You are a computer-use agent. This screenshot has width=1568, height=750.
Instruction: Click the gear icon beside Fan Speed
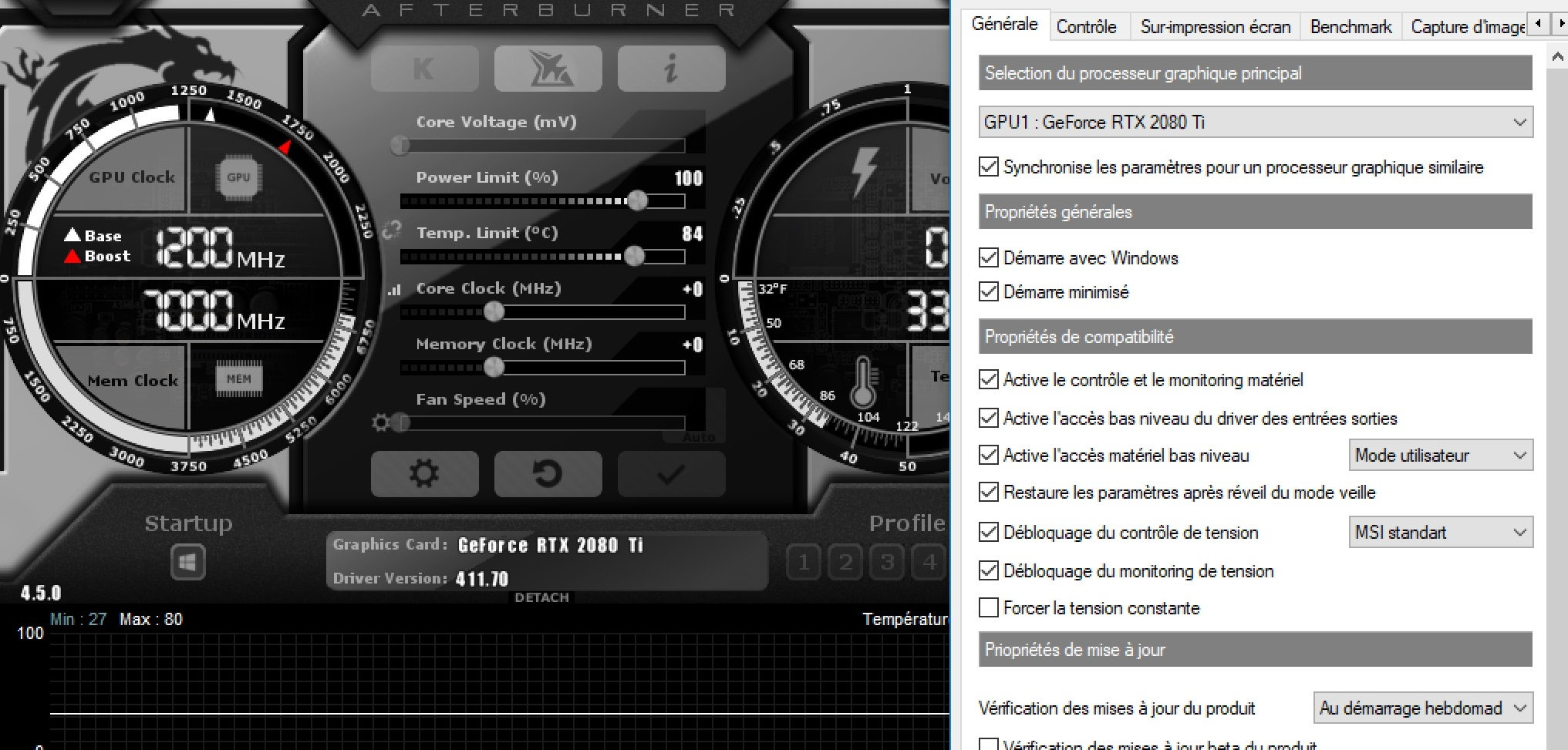coord(381,422)
